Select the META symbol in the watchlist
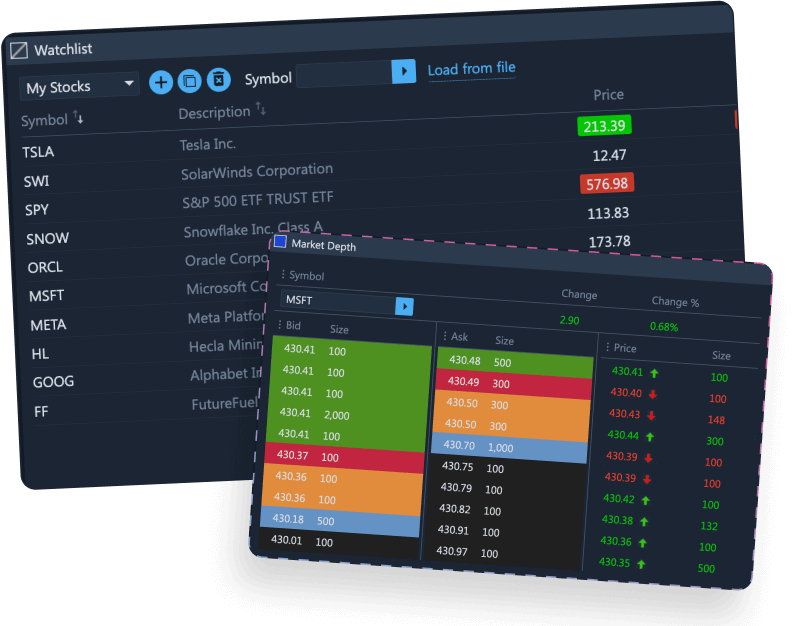Screen dimensions: 800x626 tap(48, 324)
